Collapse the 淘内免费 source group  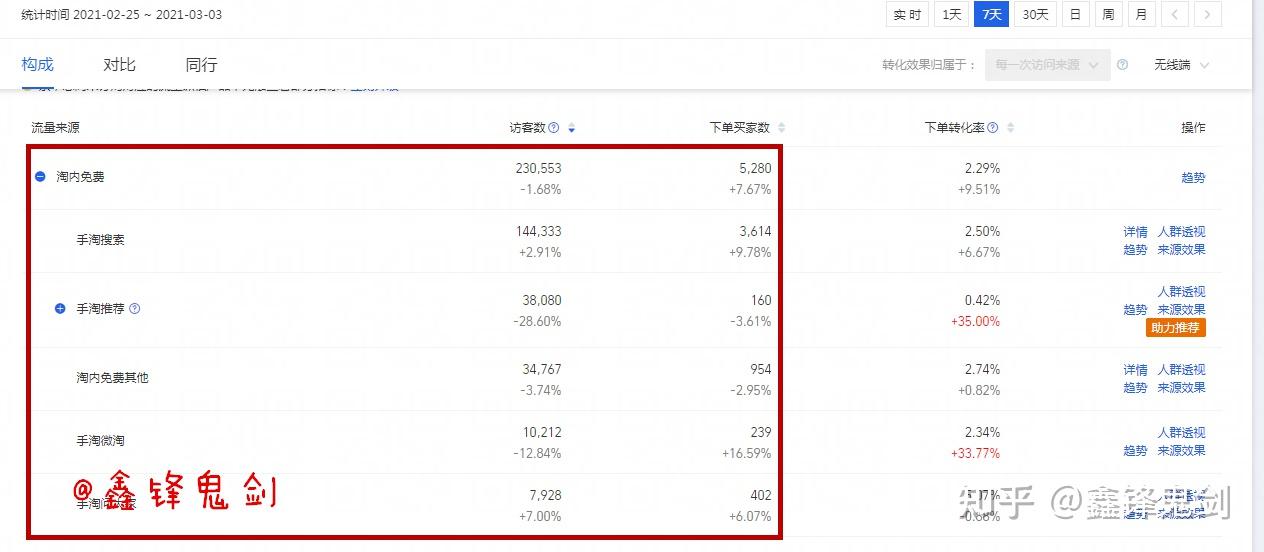(40, 177)
